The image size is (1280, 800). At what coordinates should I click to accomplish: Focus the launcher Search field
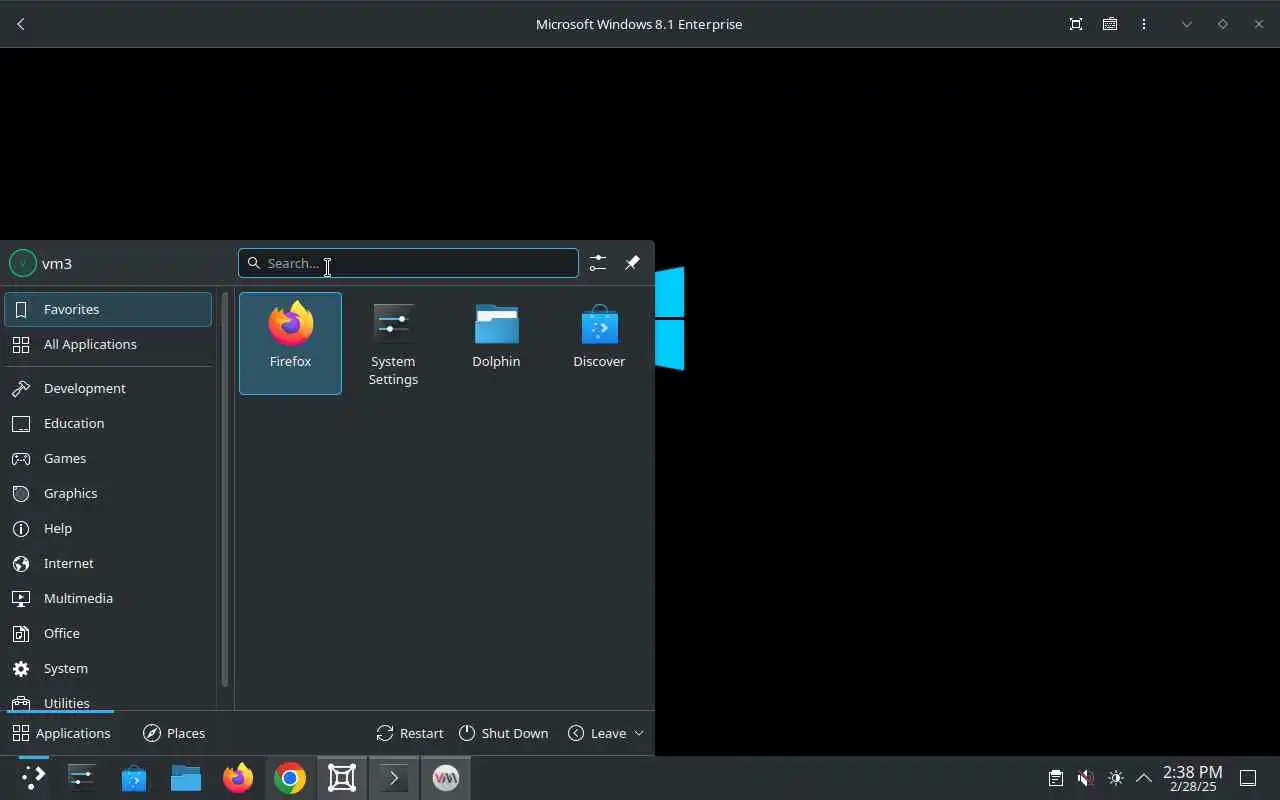[x=408, y=263]
